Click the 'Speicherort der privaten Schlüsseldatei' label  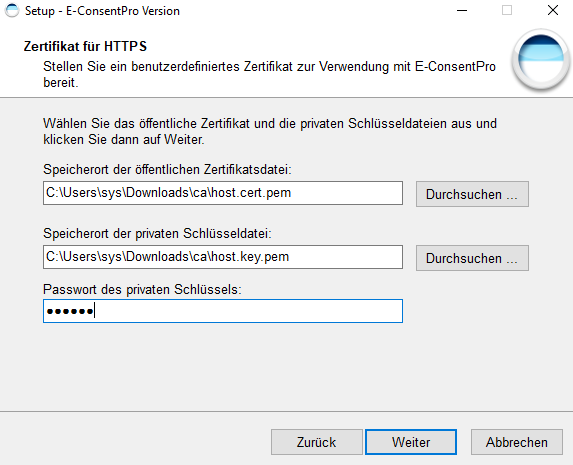(x=158, y=234)
